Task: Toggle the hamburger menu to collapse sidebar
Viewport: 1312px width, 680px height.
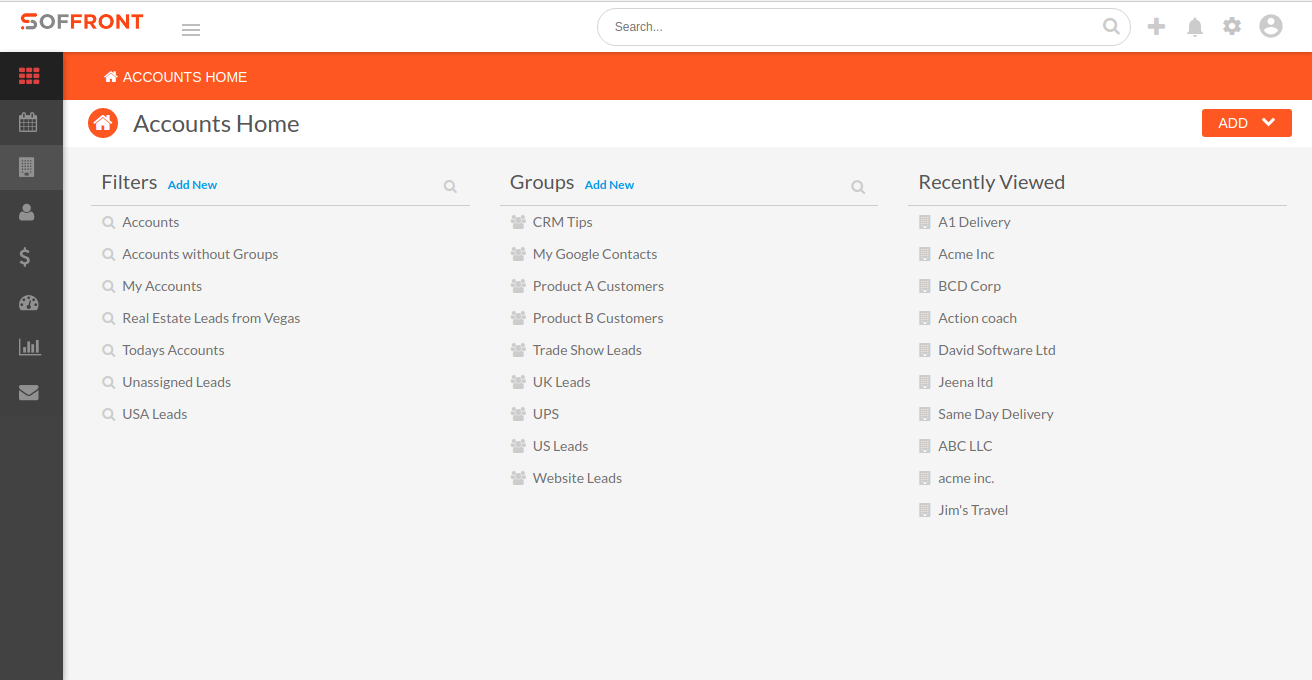Action: pos(191,30)
